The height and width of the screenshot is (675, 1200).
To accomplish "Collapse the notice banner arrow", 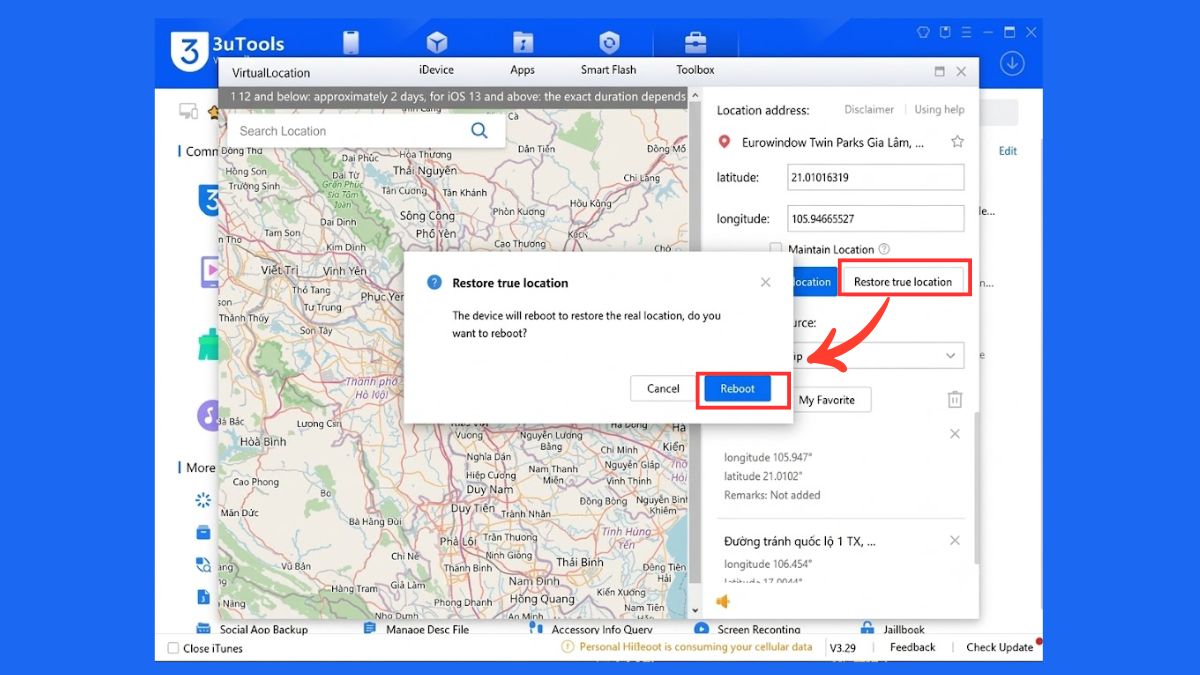I will [x=695, y=97].
